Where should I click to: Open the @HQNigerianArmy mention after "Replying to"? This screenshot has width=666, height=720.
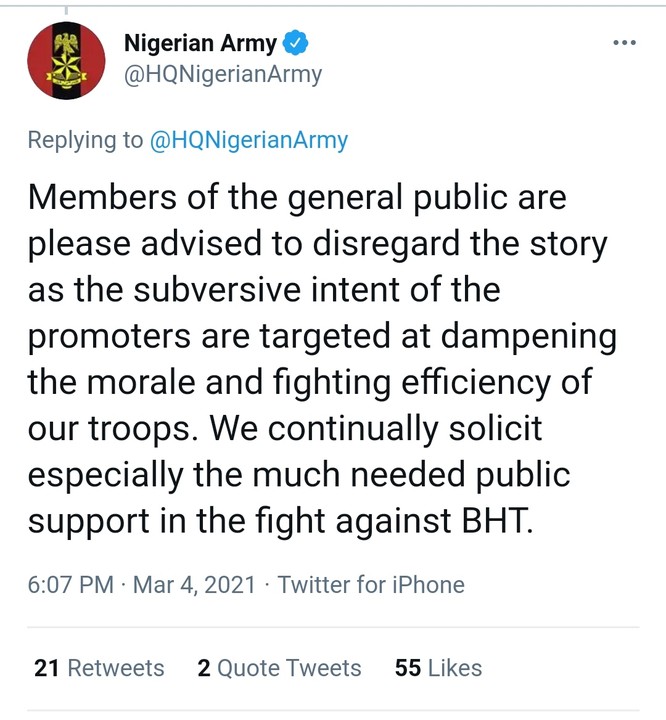[x=248, y=140]
